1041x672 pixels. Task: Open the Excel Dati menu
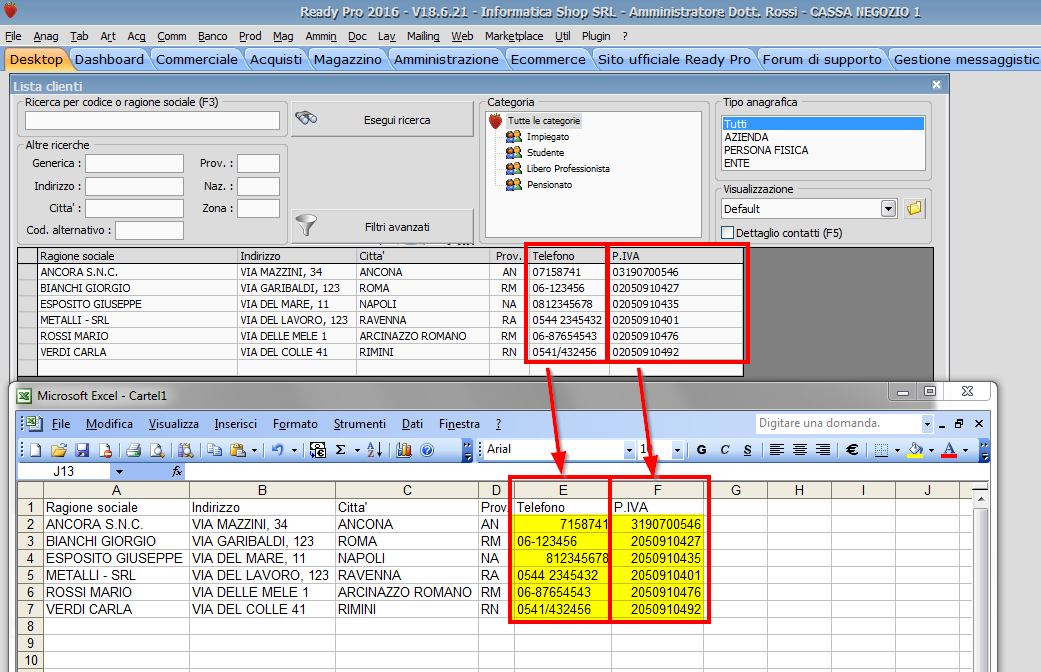click(412, 424)
